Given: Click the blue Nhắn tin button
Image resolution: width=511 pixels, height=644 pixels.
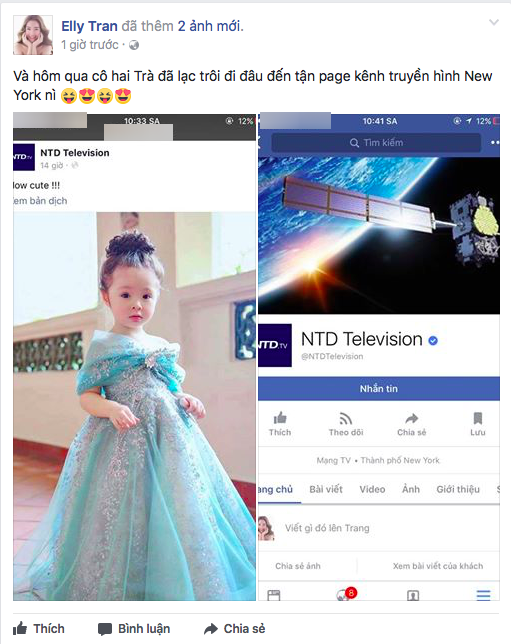Looking at the screenshot, I should (379, 389).
